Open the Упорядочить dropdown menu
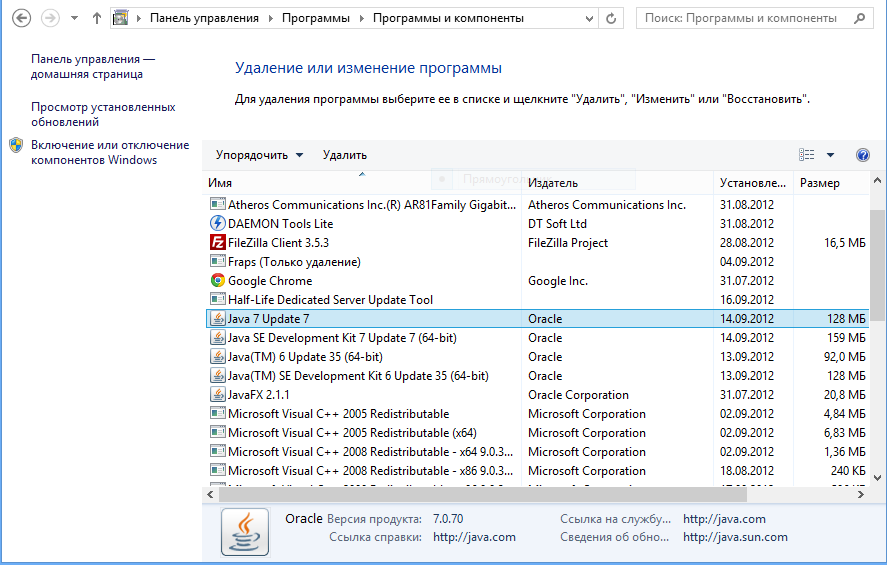887x565 pixels. (259, 155)
